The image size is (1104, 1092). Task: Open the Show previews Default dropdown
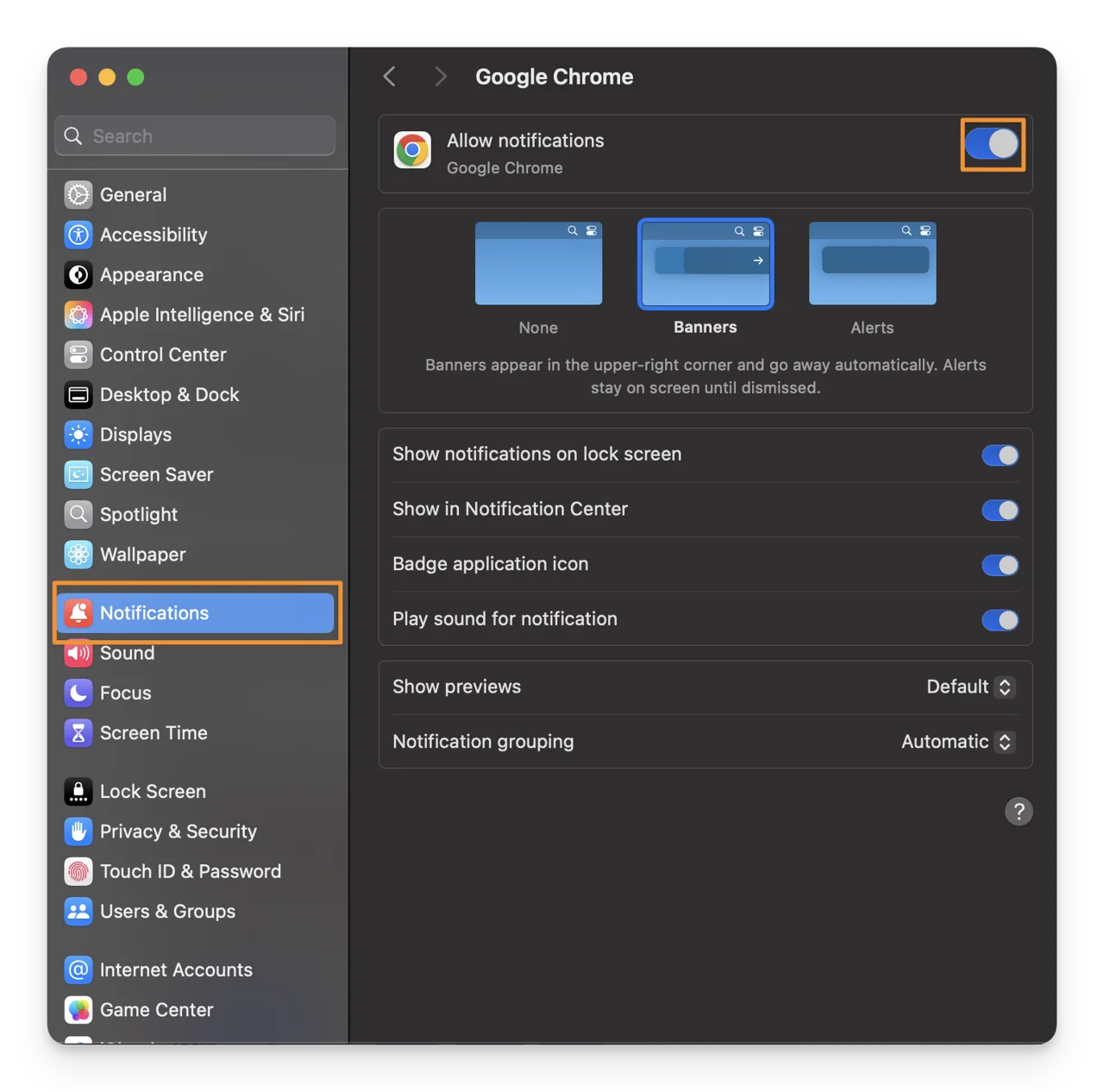tap(970, 687)
